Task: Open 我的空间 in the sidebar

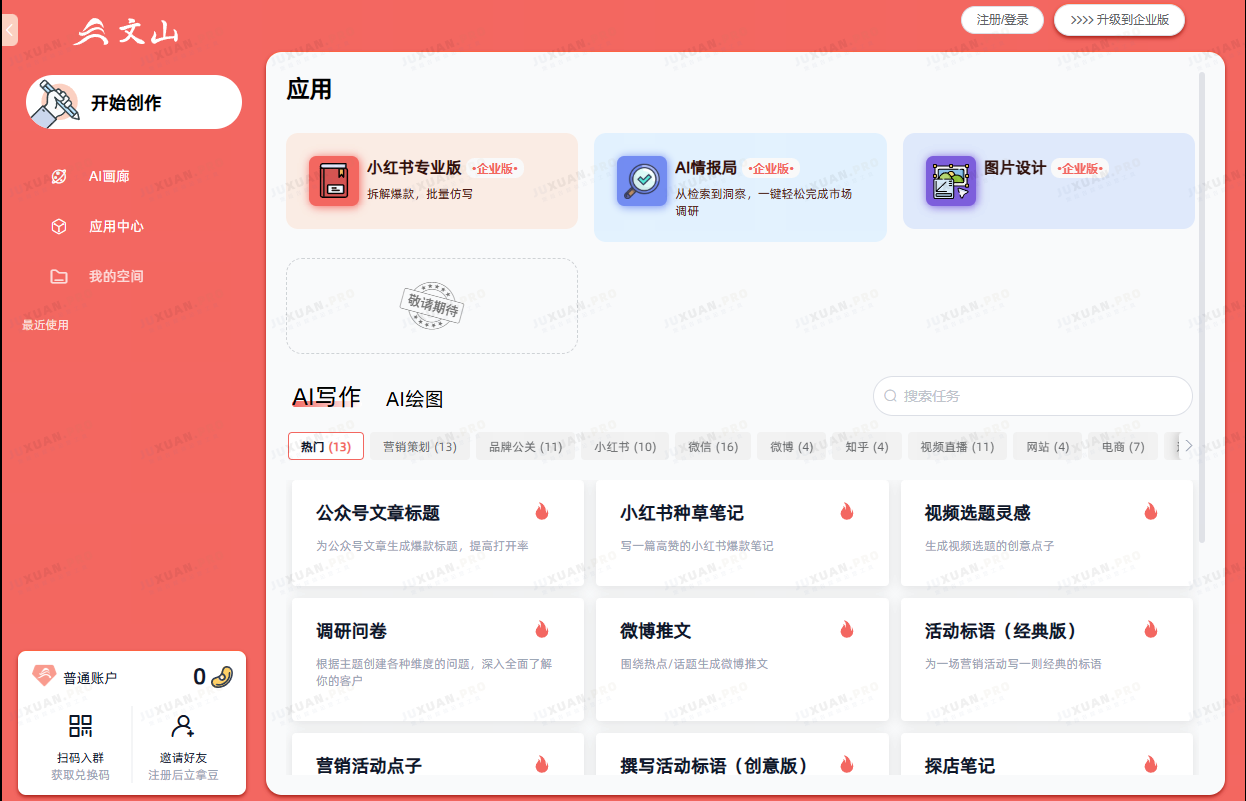Action: point(116,276)
